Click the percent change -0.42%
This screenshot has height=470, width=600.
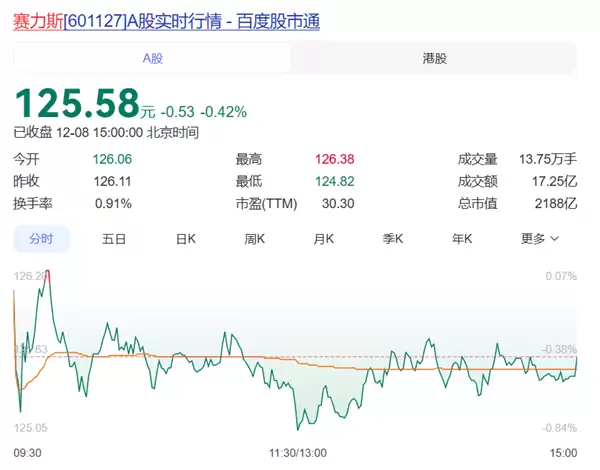[x=224, y=112]
